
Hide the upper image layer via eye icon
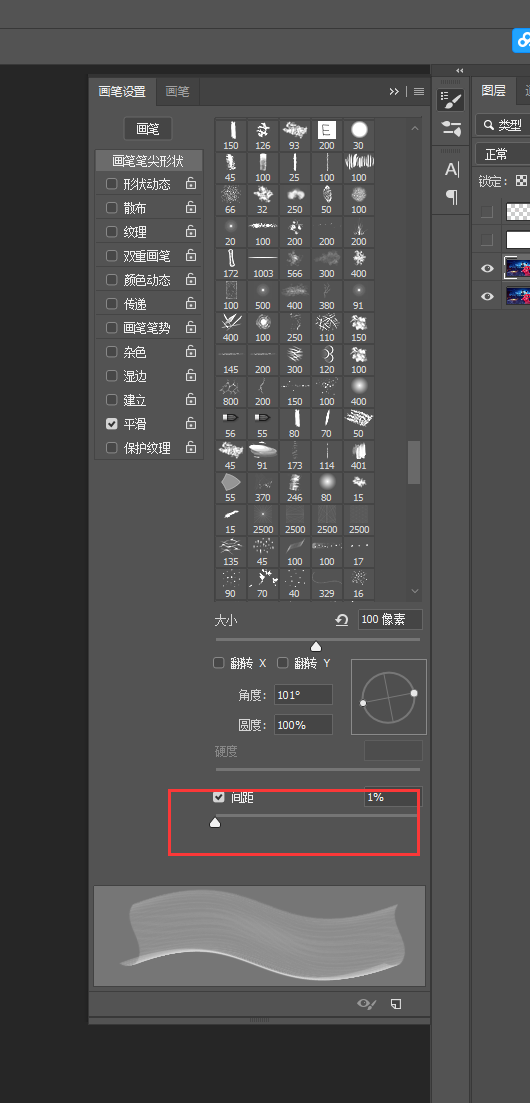click(x=487, y=268)
